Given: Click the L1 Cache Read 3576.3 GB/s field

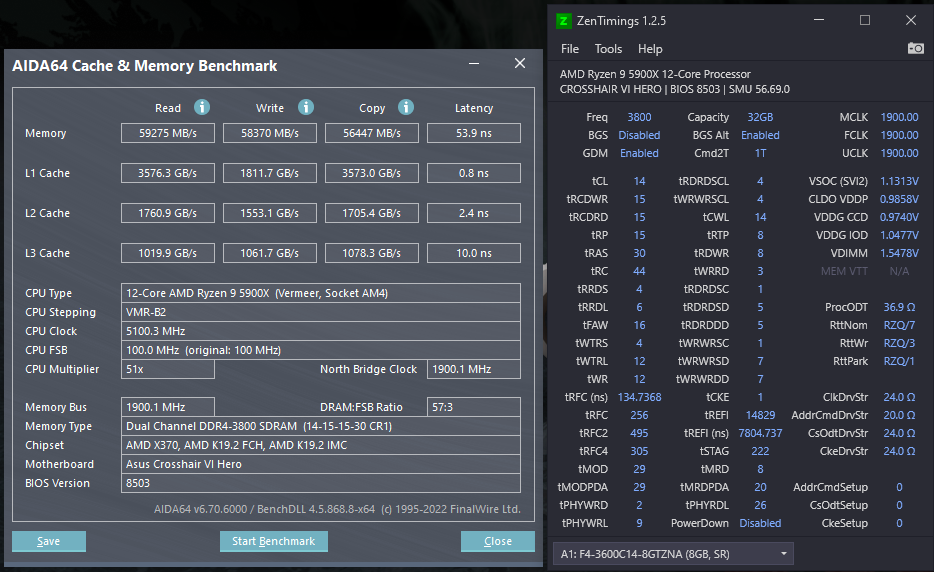Looking at the screenshot, I should click(168, 173).
